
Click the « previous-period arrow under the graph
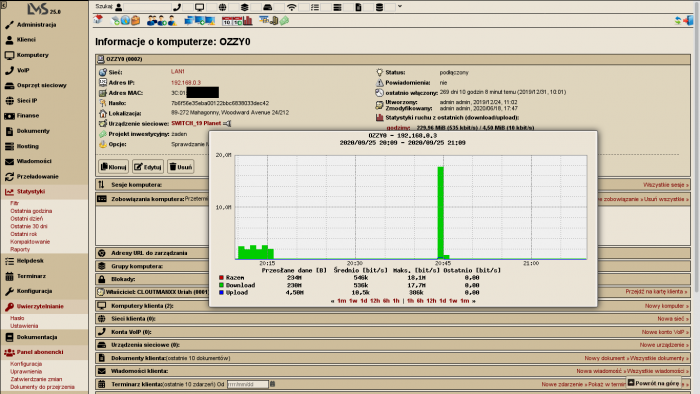point(333,301)
